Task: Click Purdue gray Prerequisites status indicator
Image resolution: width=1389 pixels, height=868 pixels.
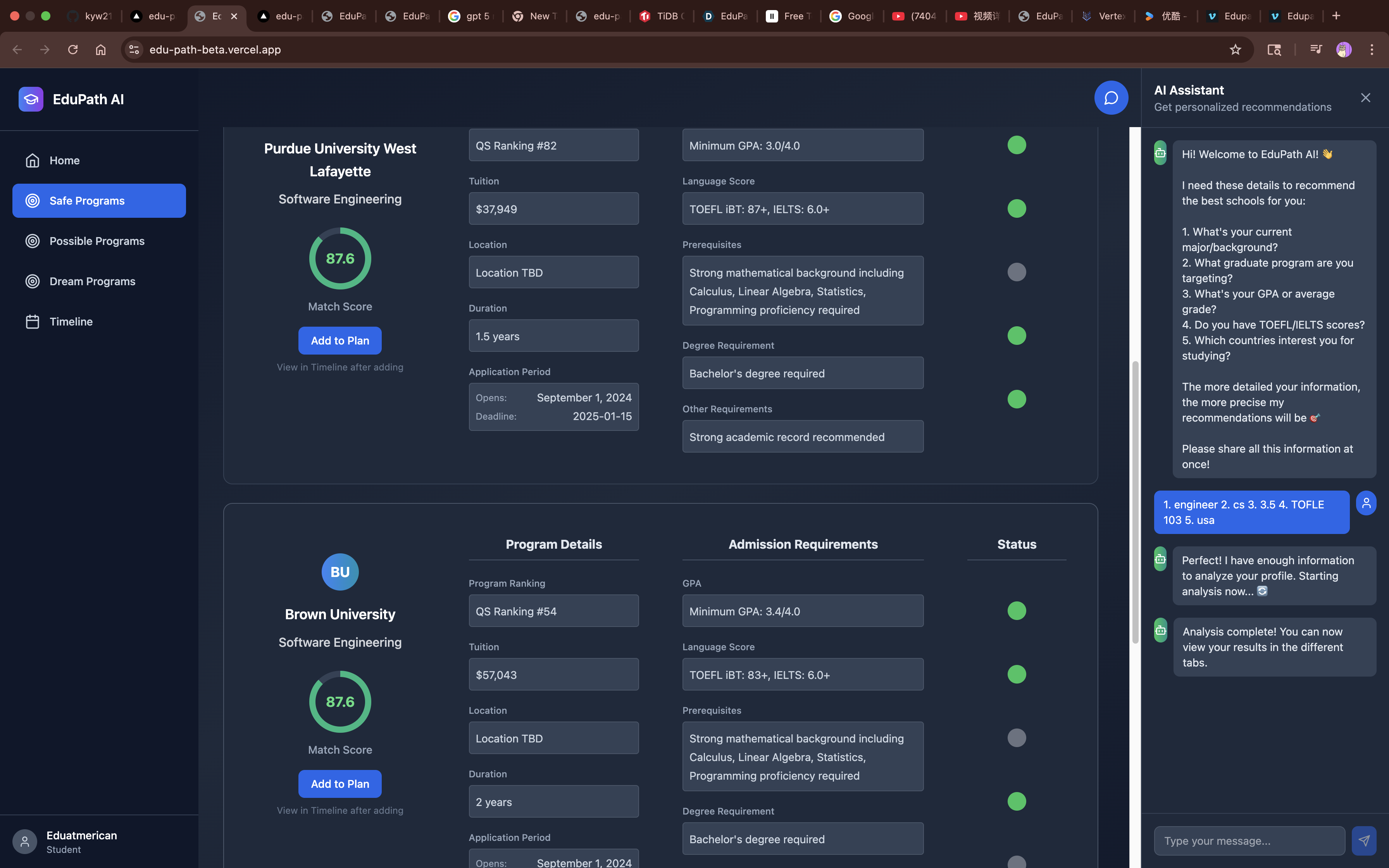Action: tap(1017, 272)
